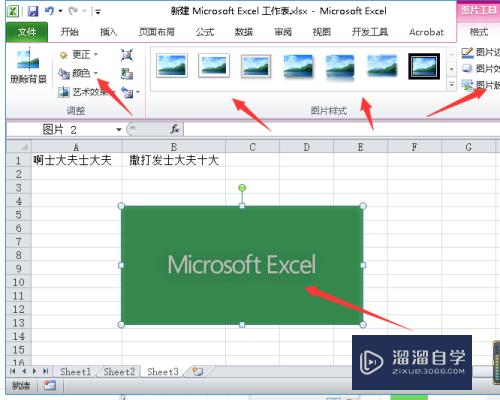Apply the sixth soft edge picture style
This screenshot has height=400, width=500.
pyautogui.click(x=382, y=66)
